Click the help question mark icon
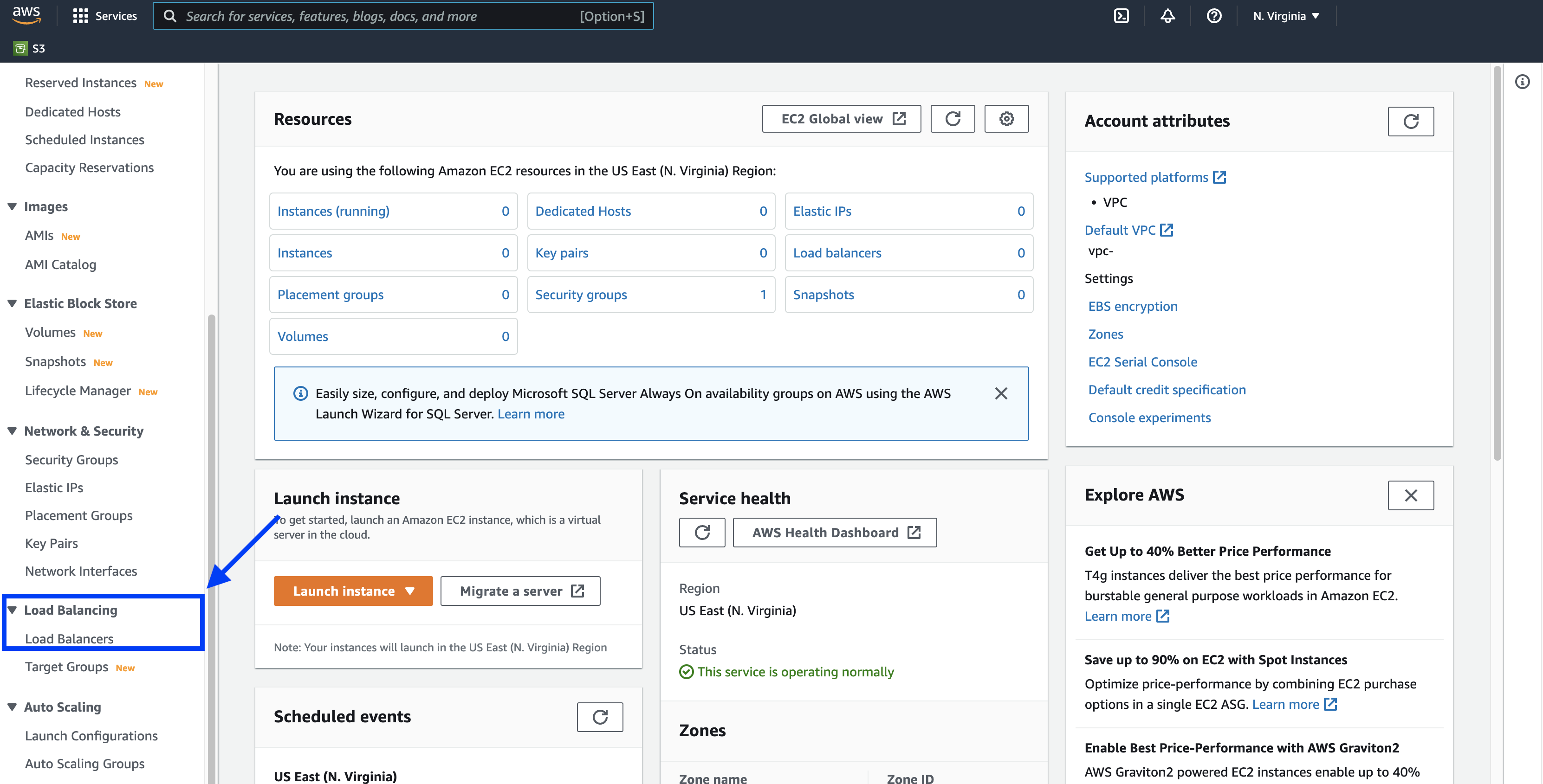The height and width of the screenshot is (784, 1543). 1214,16
